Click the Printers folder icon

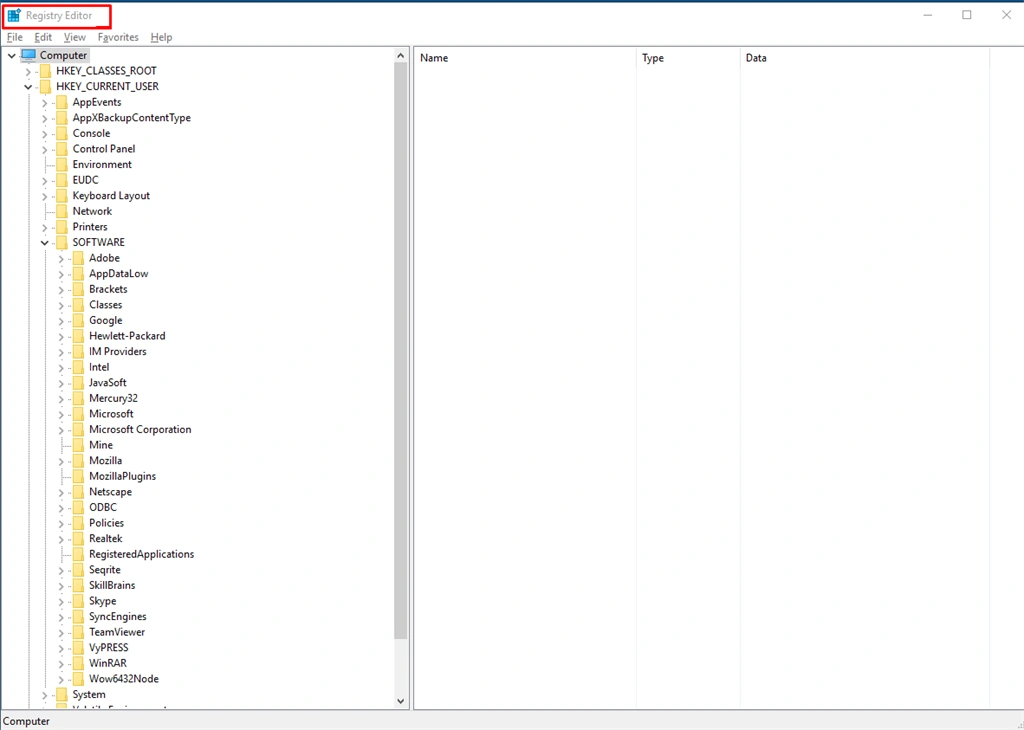click(61, 227)
